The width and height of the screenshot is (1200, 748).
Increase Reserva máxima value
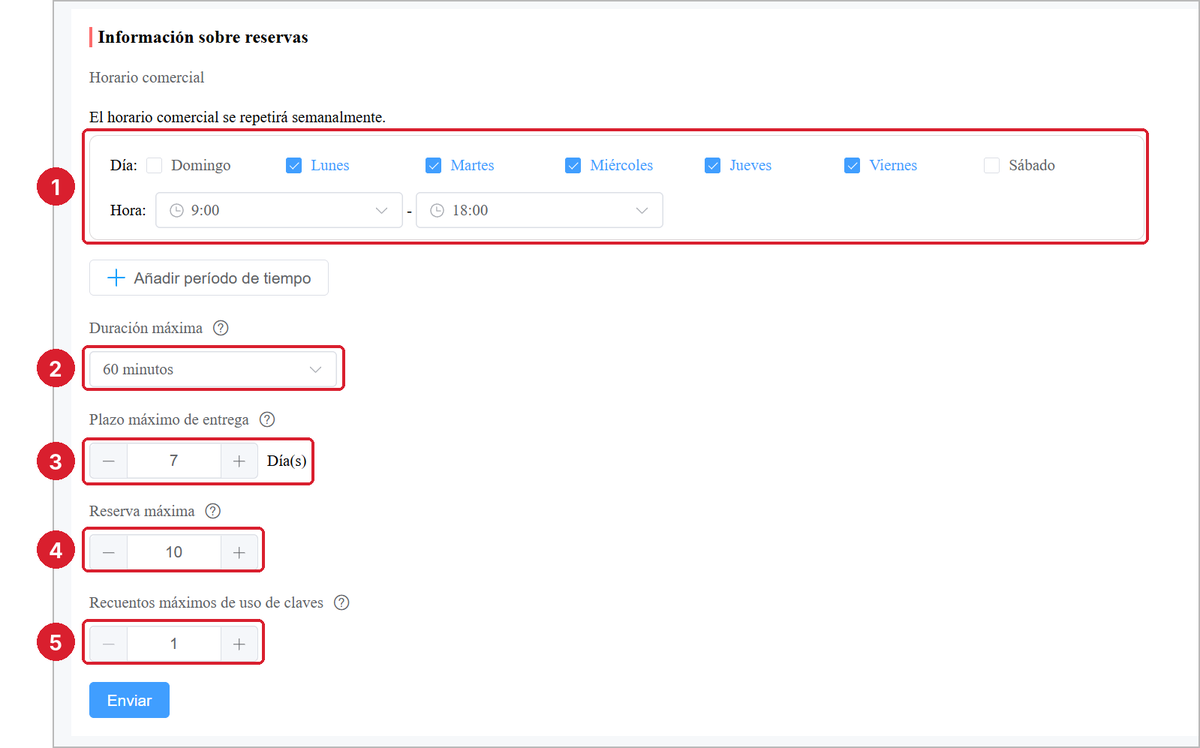click(x=239, y=552)
